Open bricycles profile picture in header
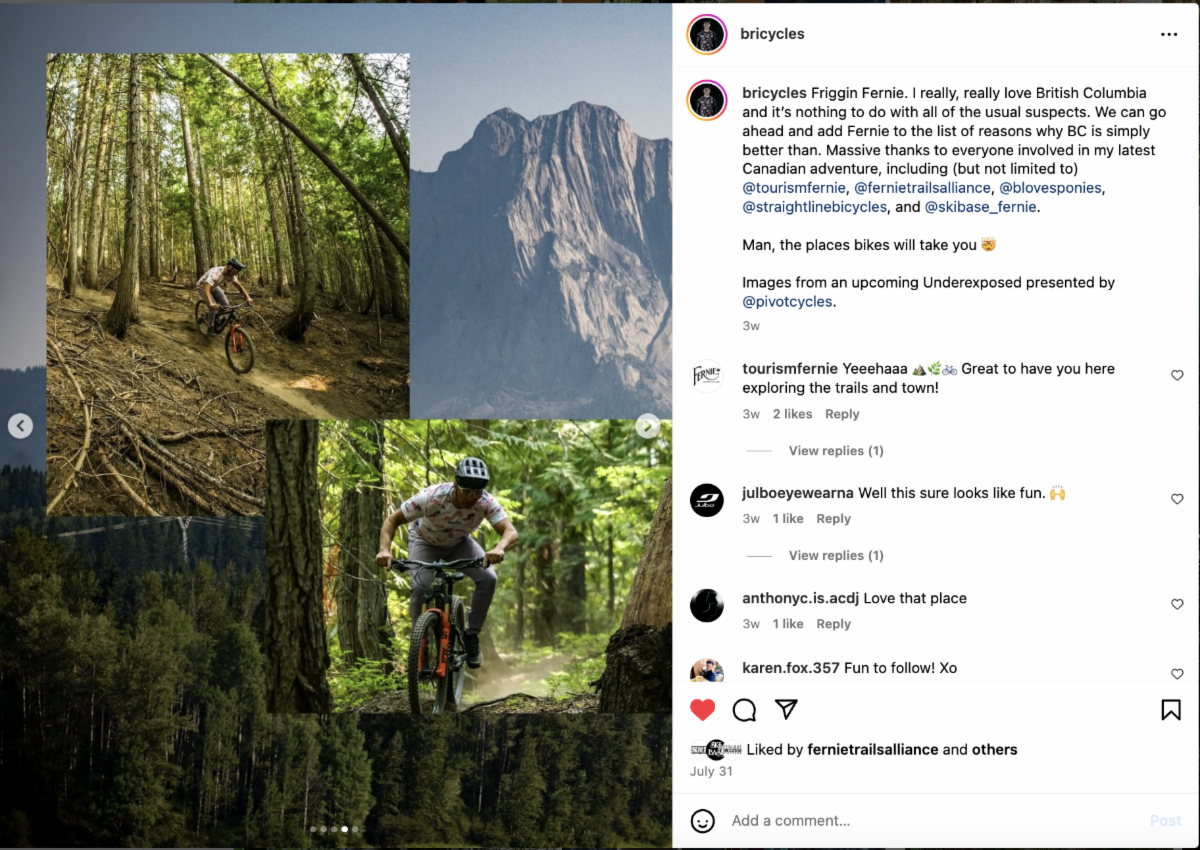The width and height of the screenshot is (1200, 850). tap(706, 34)
